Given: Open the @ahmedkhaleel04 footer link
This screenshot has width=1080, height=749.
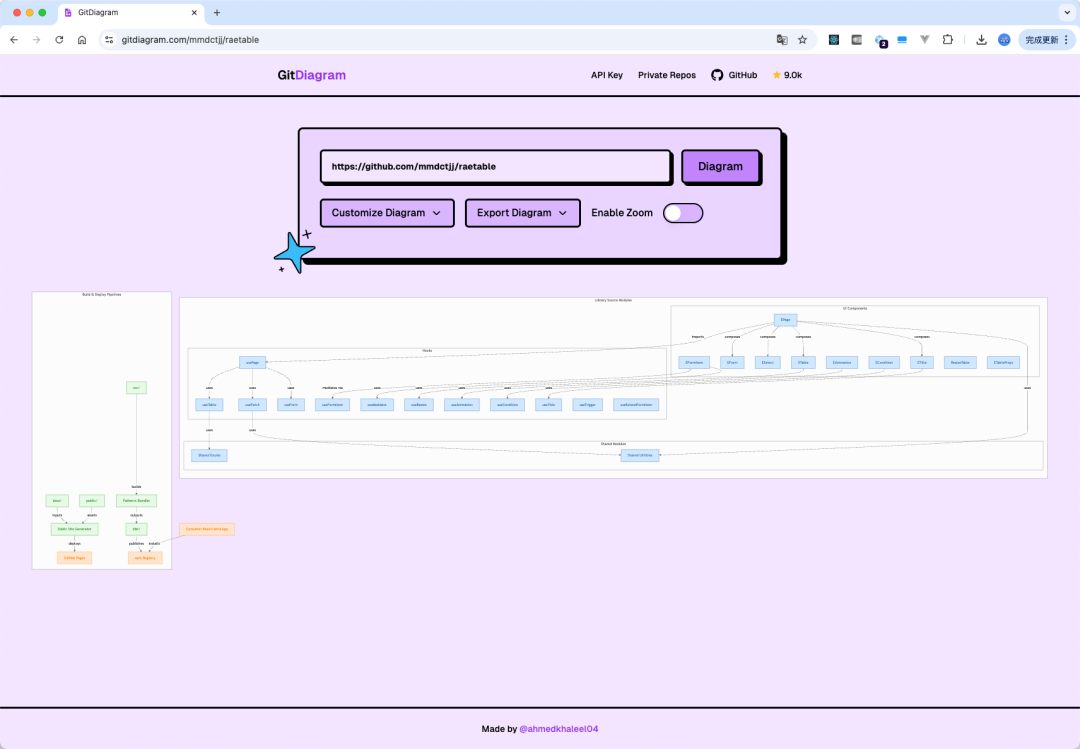Looking at the screenshot, I should click(559, 729).
